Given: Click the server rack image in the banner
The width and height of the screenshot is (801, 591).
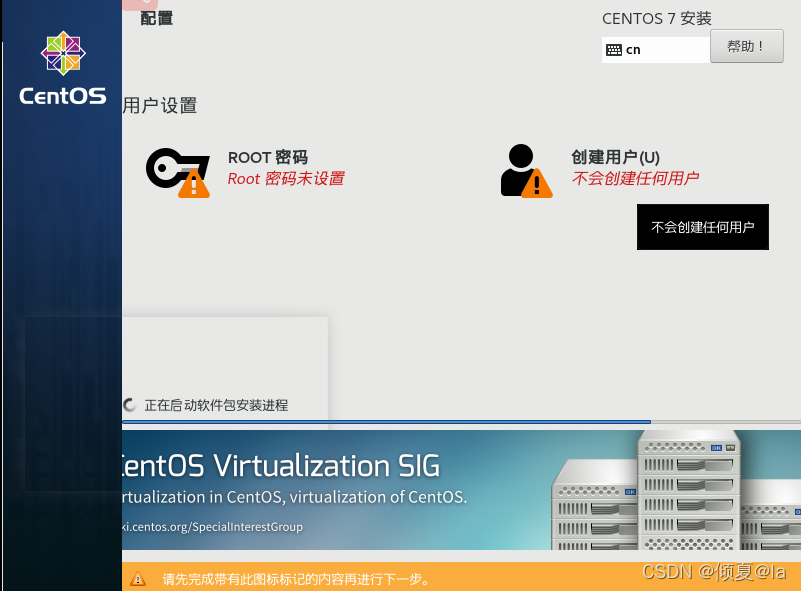Looking at the screenshot, I should 676,490.
